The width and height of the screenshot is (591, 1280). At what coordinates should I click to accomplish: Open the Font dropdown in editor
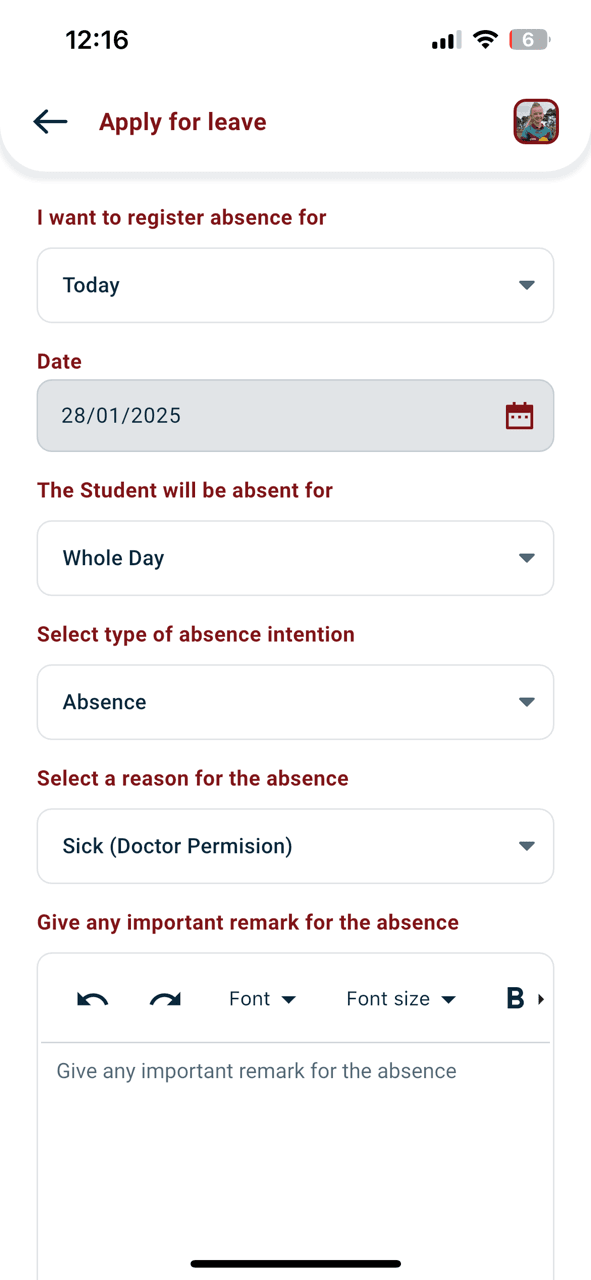click(262, 999)
